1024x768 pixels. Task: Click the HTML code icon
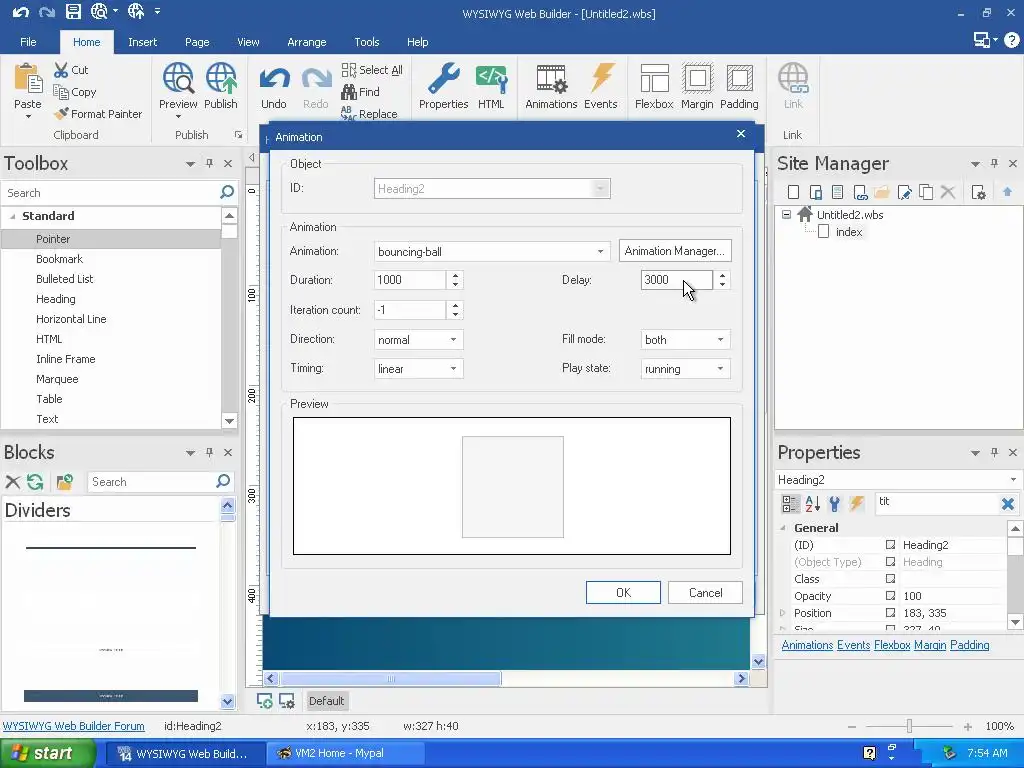coord(491,78)
